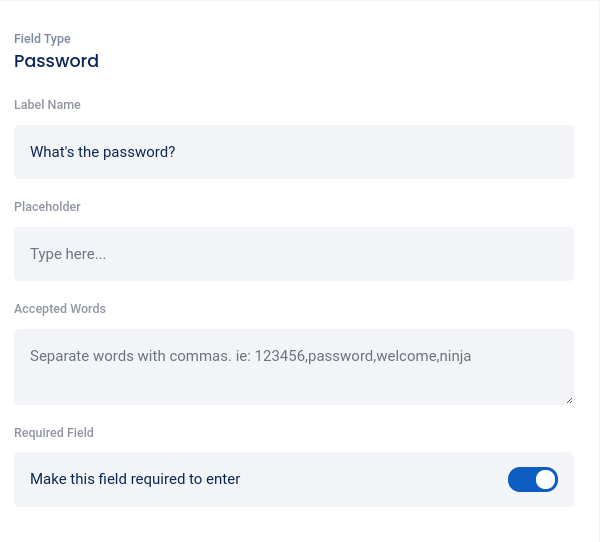Click the blue track of required toggle

519,480
